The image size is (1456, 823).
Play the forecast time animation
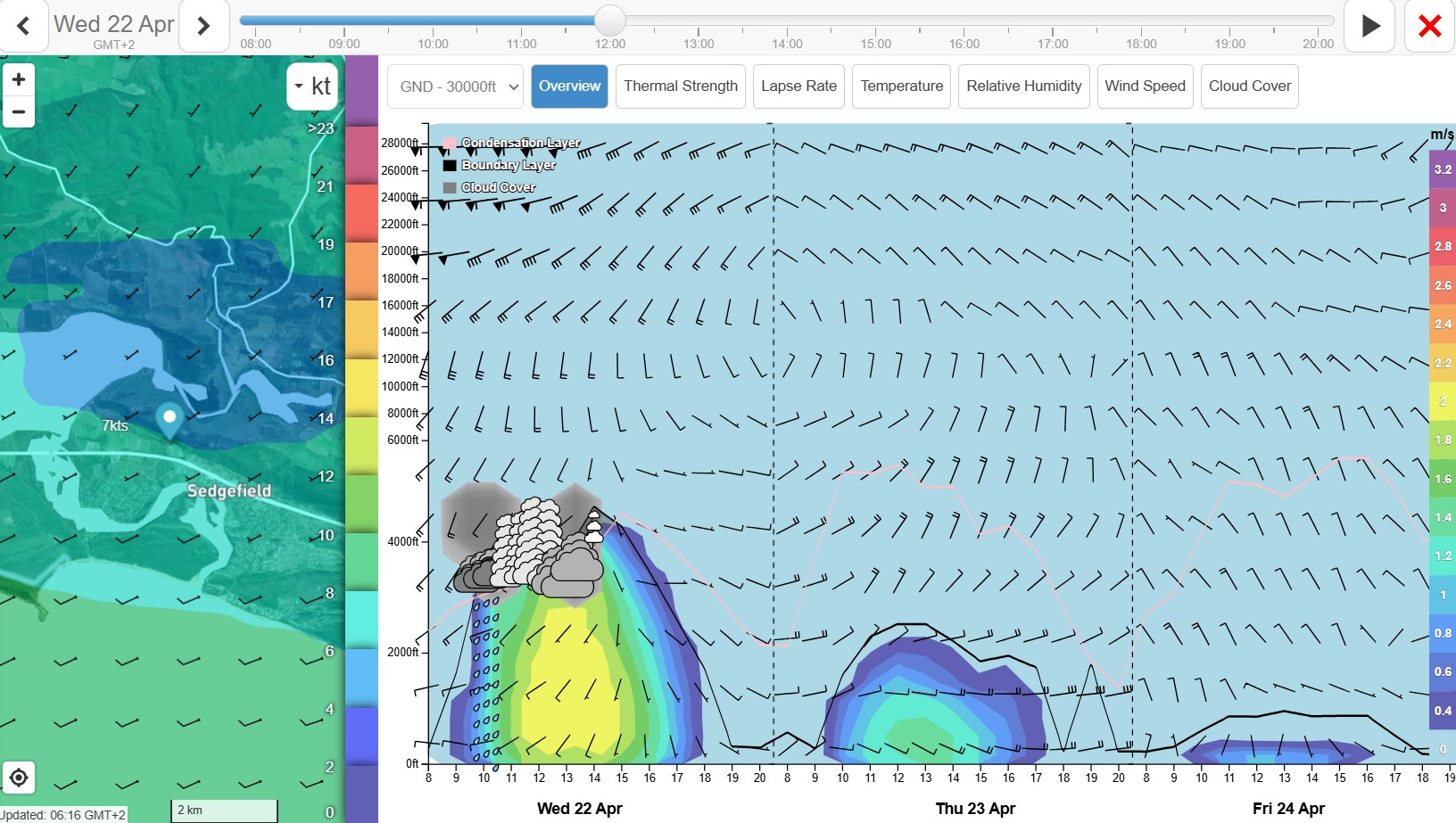(1370, 26)
